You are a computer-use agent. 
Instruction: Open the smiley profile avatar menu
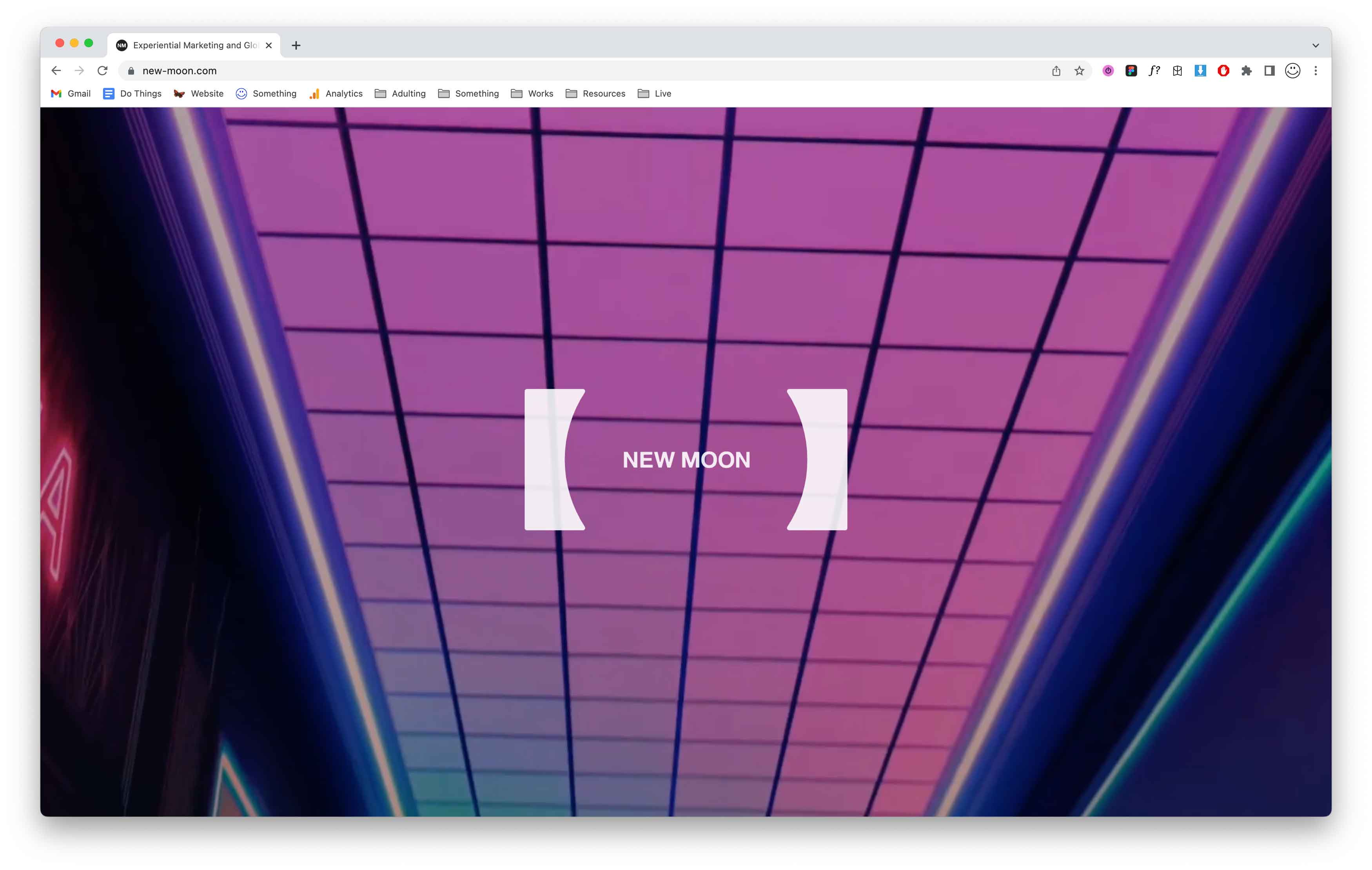point(1292,71)
